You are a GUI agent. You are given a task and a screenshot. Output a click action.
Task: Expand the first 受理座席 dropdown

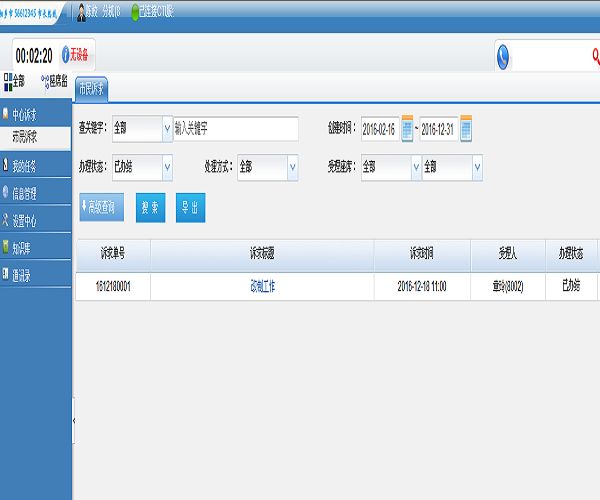(415, 167)
